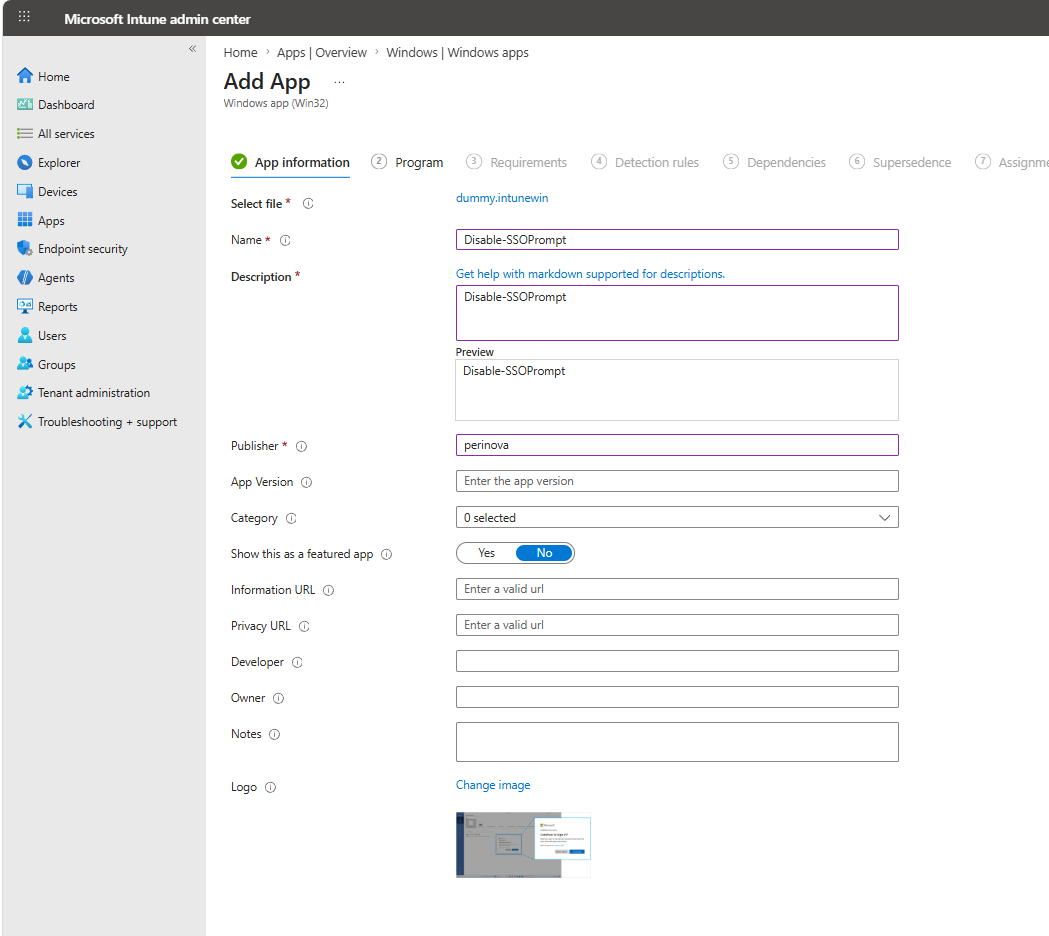Open the ellipsis menu beside Add App
The image size is (1049, 936).
coord(339,82)
